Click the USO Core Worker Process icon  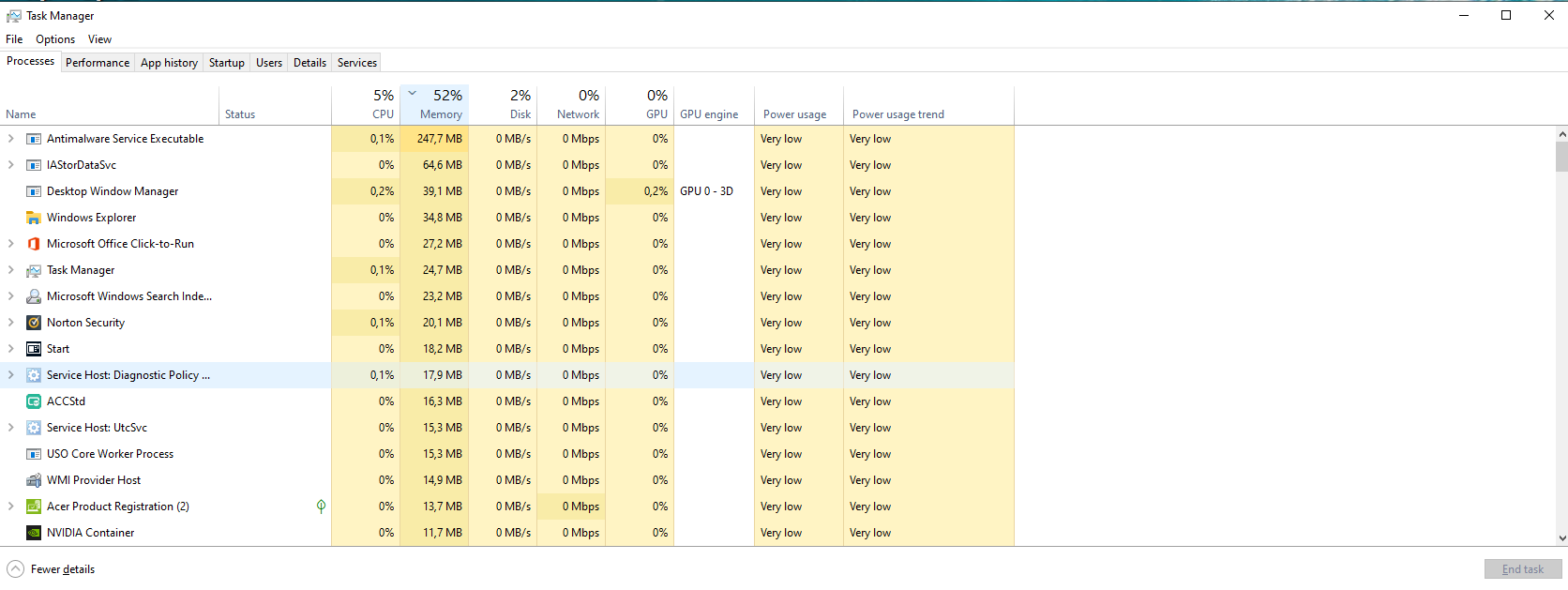point(34,454)
